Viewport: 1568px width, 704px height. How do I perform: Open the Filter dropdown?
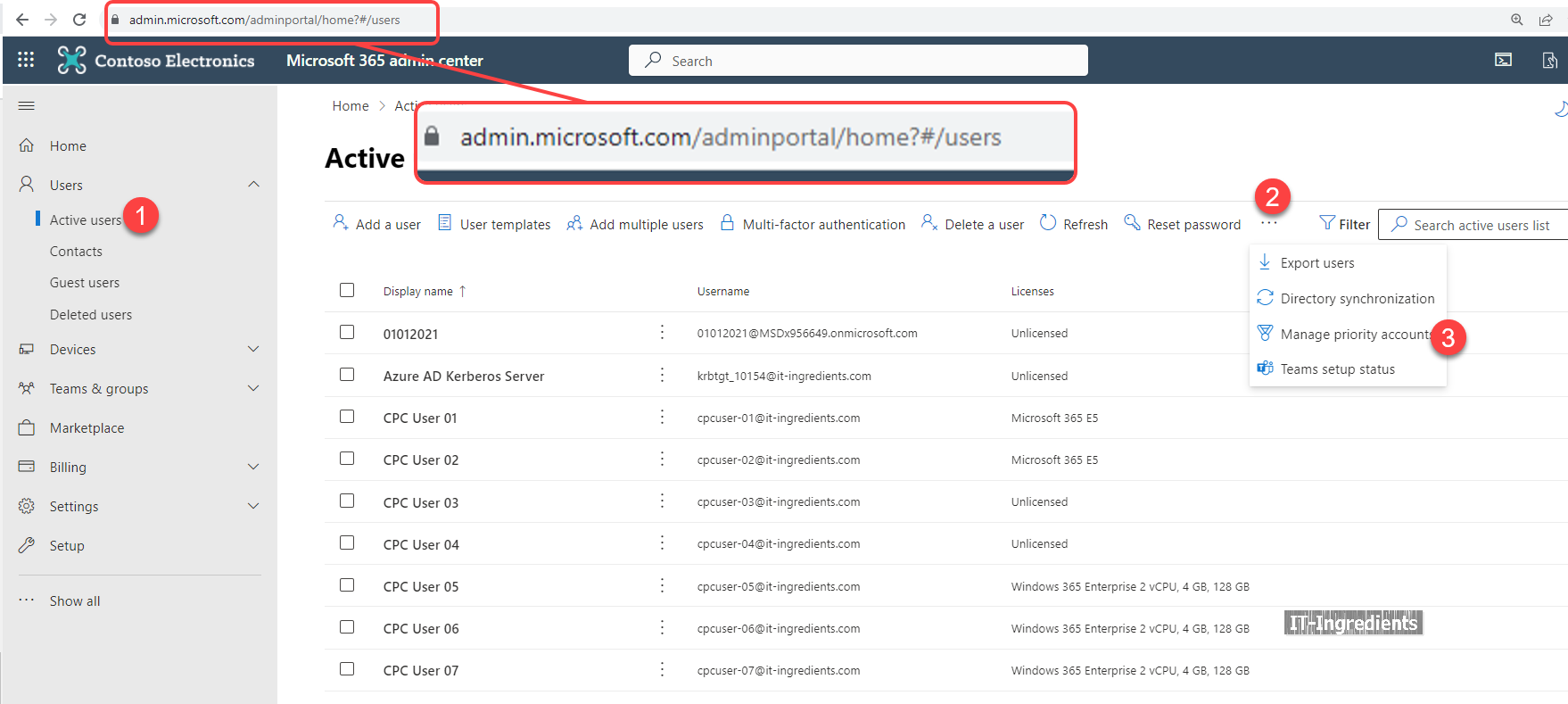(x=1344, y=224)
